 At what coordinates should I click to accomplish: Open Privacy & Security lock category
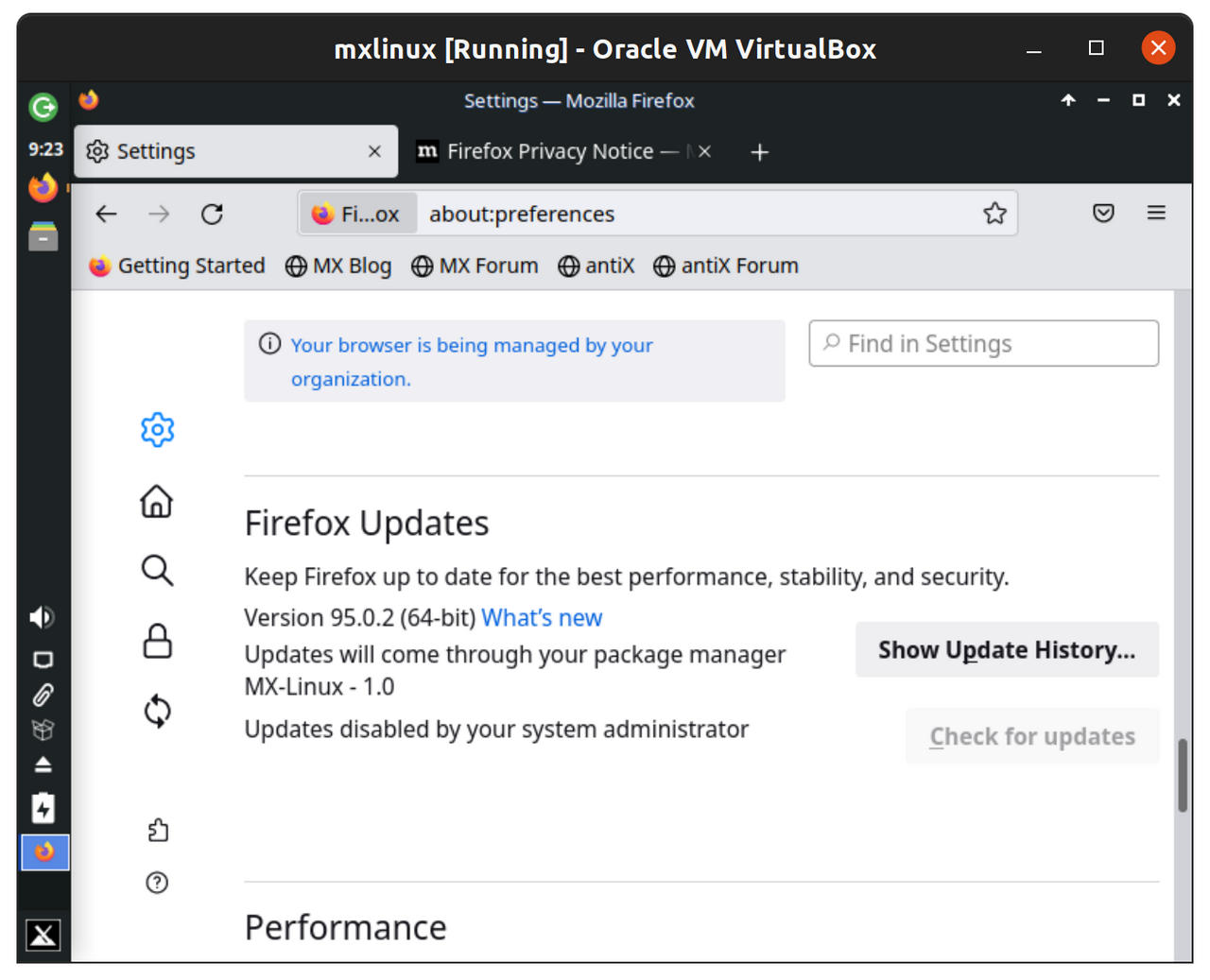[x=157, y=641]
